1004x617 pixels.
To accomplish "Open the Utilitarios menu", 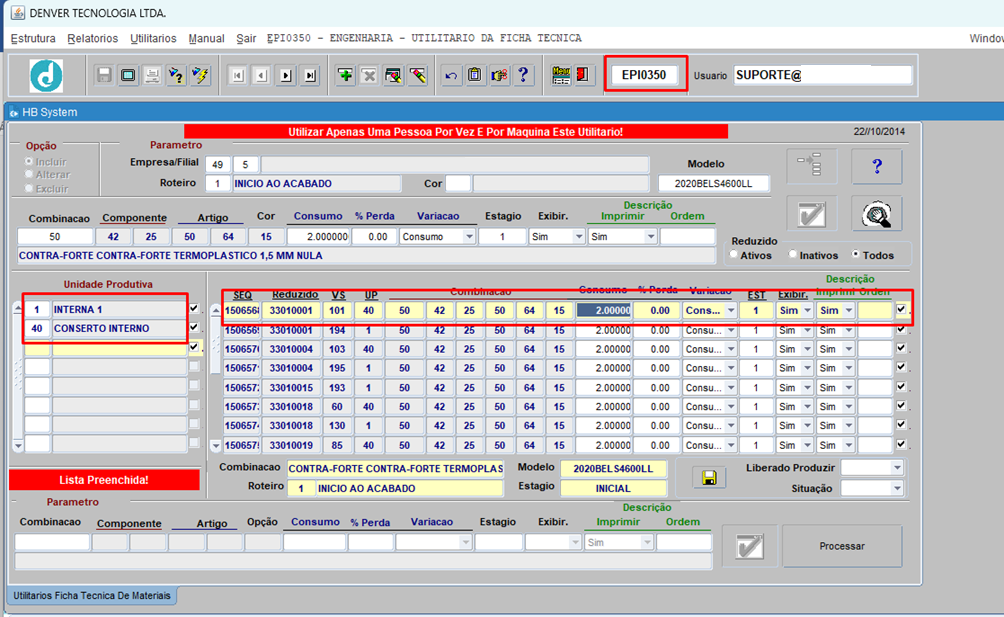I will click(x=153, y=38).
